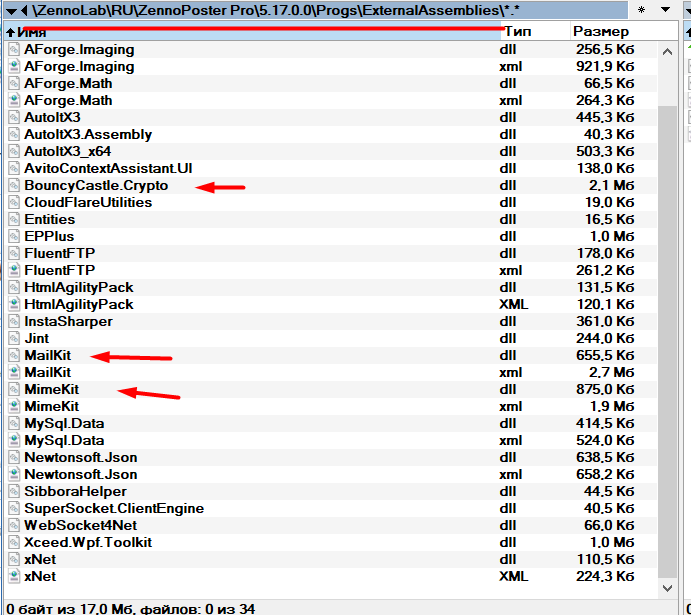Click the asterisk favorites button

click(642, 10)
